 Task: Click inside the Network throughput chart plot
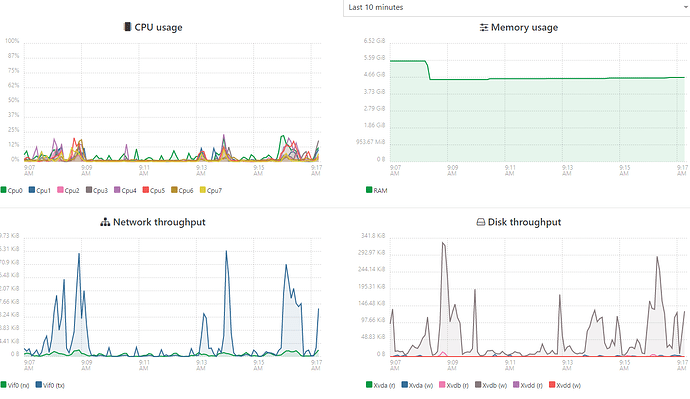tap(172, 297)
